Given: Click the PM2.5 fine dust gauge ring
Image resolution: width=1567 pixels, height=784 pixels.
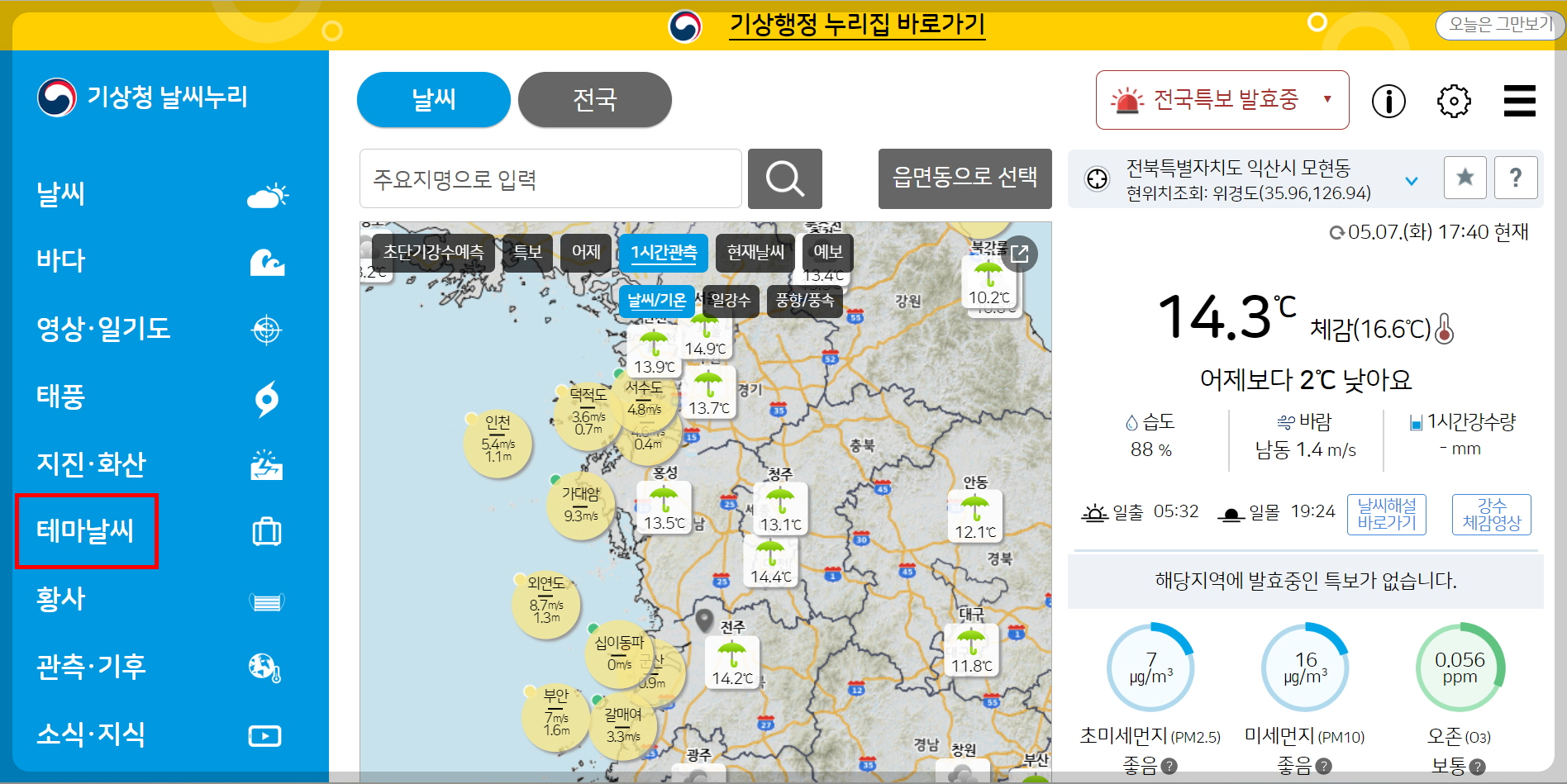Looking at the screenshot, I should click(x=1150, y=667).
